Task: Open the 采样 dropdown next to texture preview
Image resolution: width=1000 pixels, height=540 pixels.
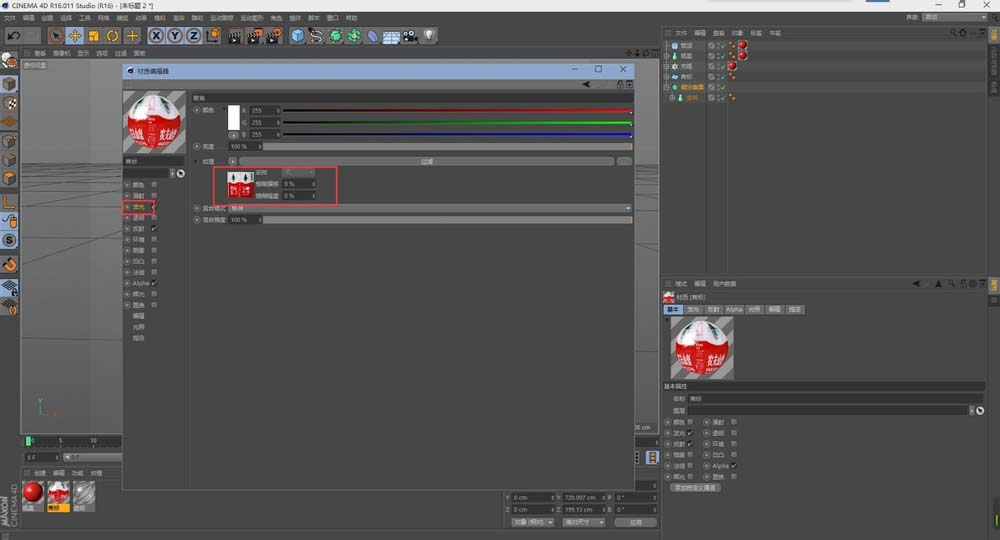Action: [300, 173]
